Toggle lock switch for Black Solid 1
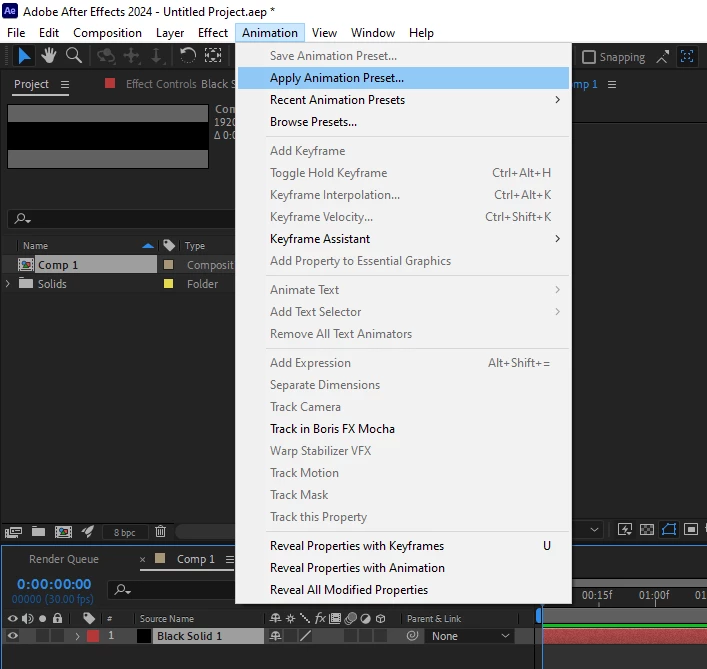707x669 pixels. (57, 636)
